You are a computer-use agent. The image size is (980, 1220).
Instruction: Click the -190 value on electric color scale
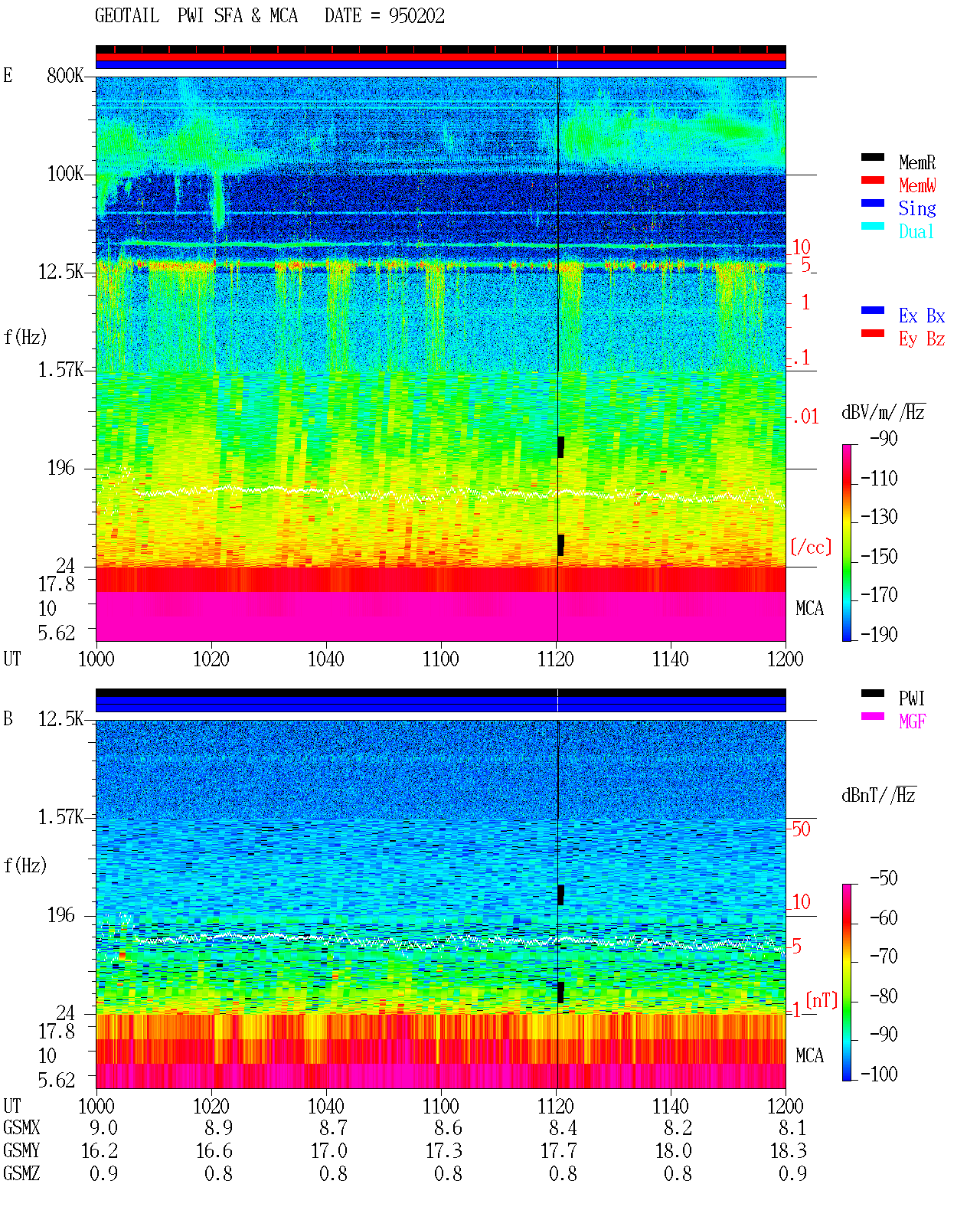click(879, 634)
